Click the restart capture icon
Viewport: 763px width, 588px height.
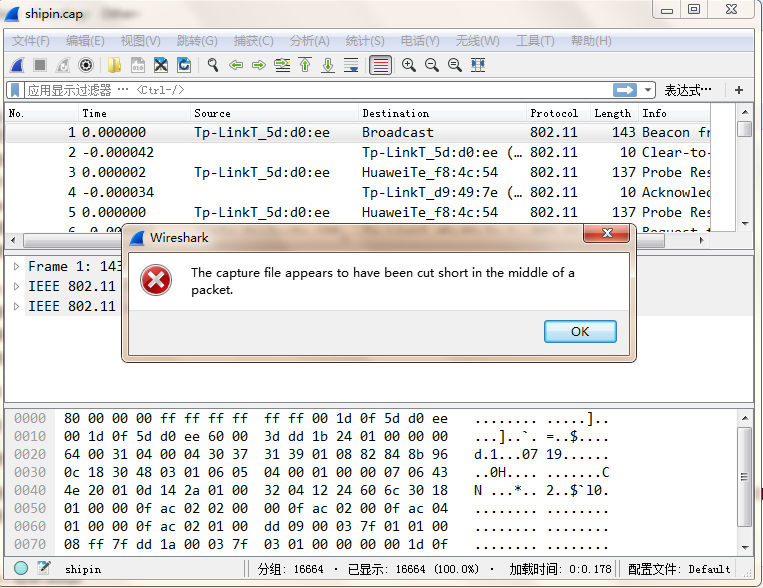[x=63, y=65]
